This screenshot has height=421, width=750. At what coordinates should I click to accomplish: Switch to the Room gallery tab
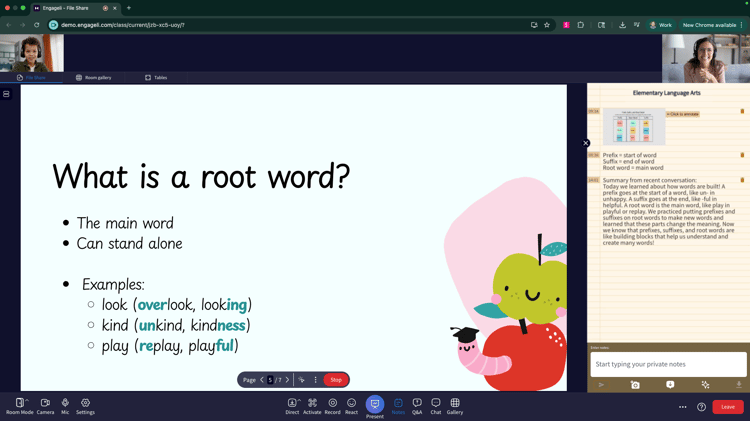[93, 77]
